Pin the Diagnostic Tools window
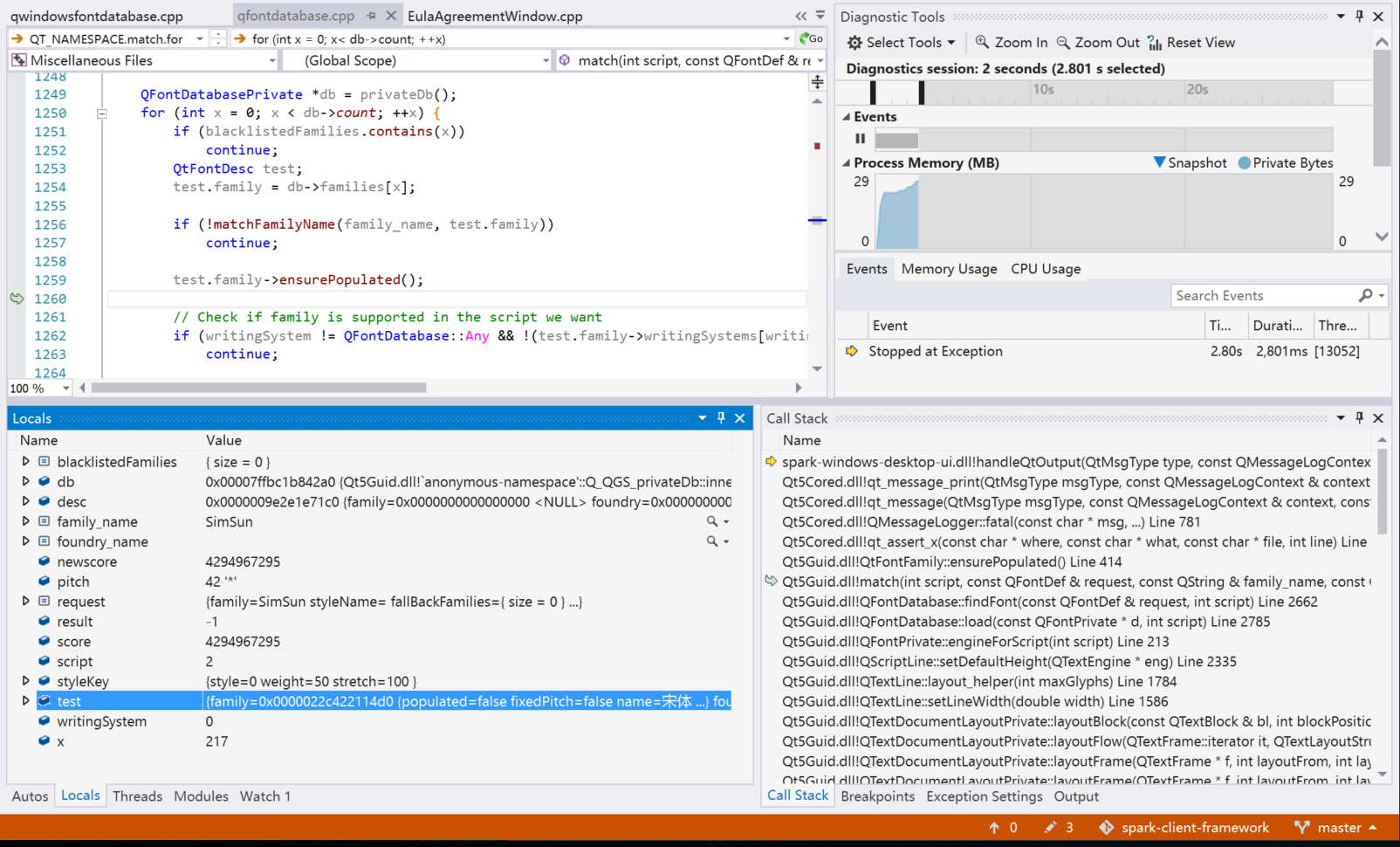Viewport: 1400px width, 847px height. [1359, 17]
